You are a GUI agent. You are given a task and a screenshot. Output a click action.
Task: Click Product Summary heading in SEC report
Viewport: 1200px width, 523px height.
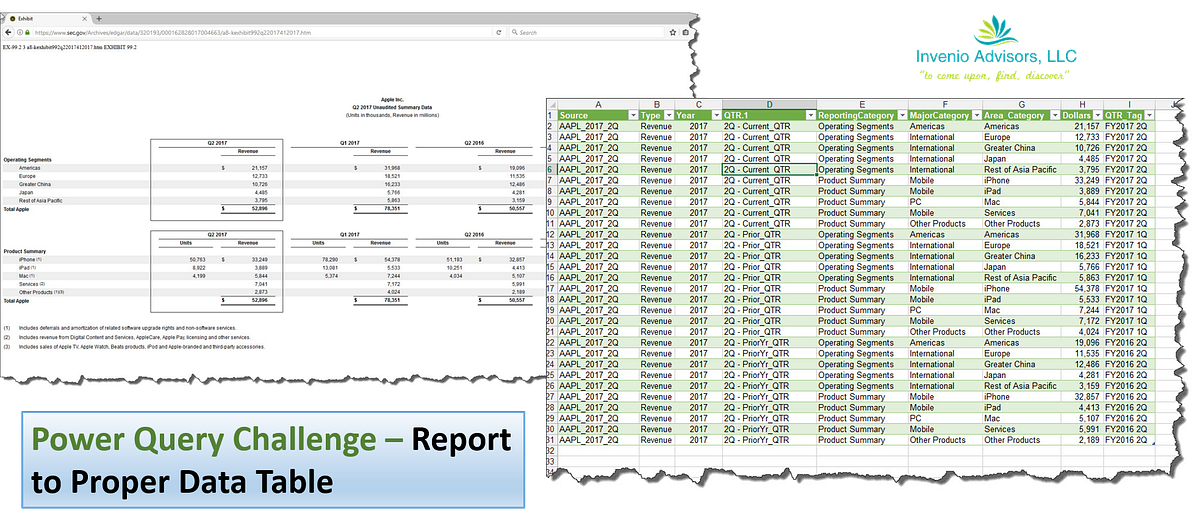[25, 251]
